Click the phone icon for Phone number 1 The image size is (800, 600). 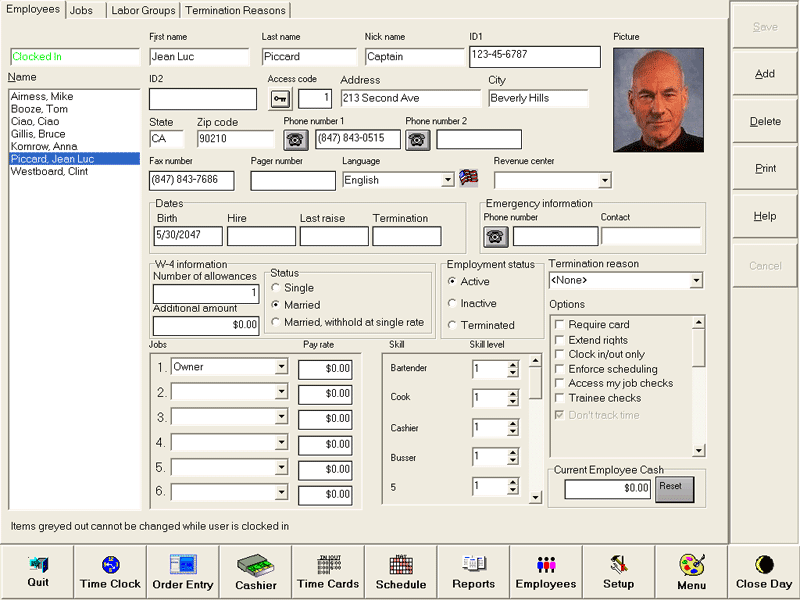tap(297, 140)
